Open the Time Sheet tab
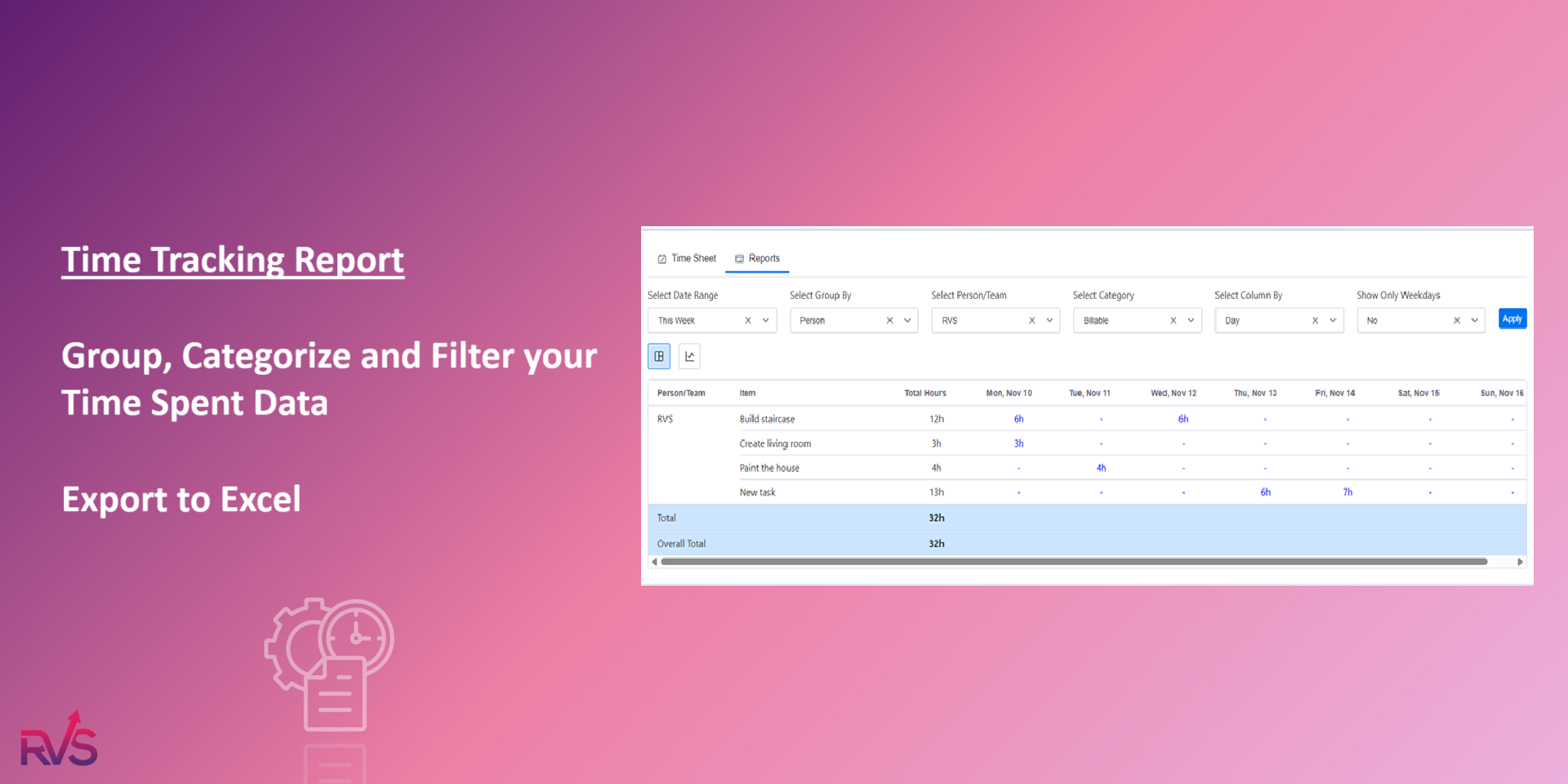 687,258
